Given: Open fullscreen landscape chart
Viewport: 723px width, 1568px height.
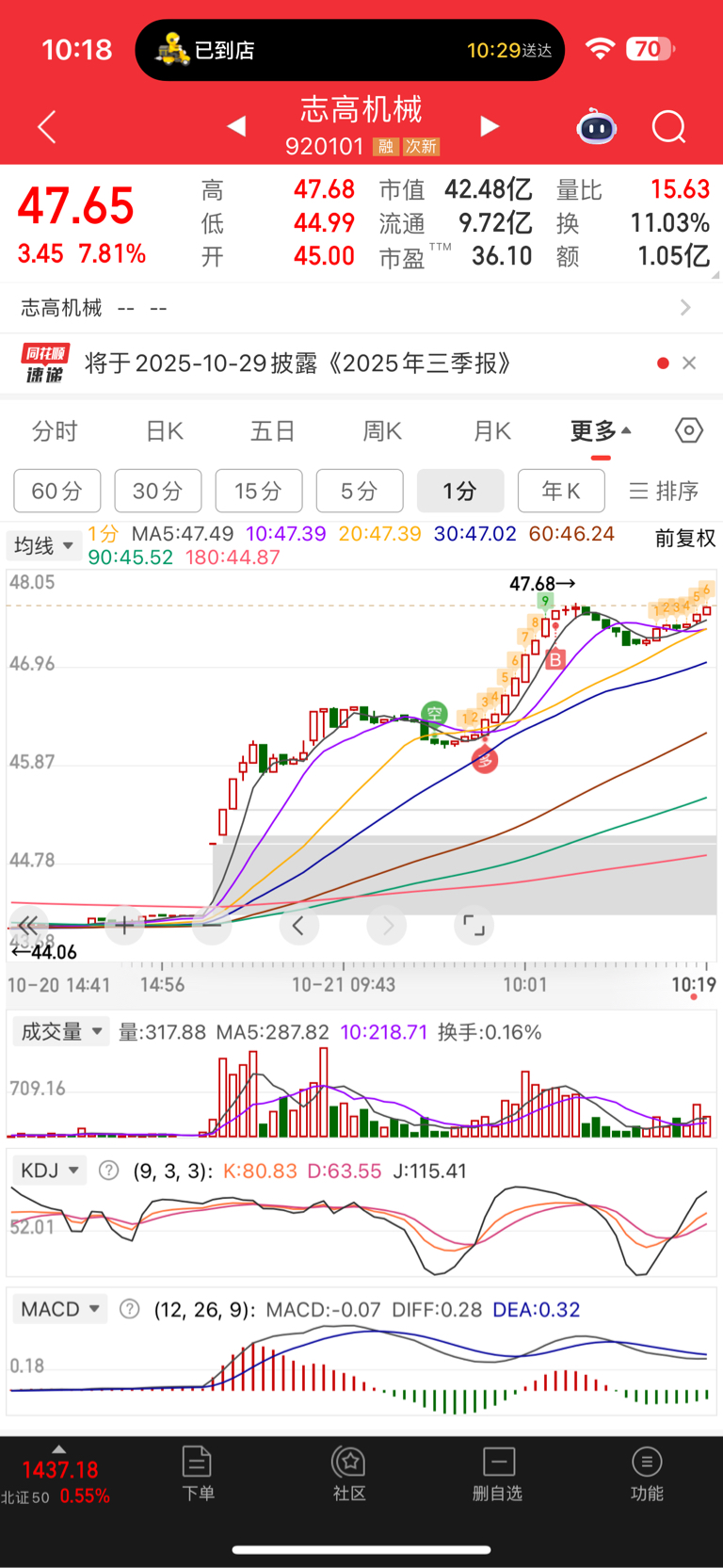Looking at the screenshot, I should pyautogui.click(x=474, y=926).
